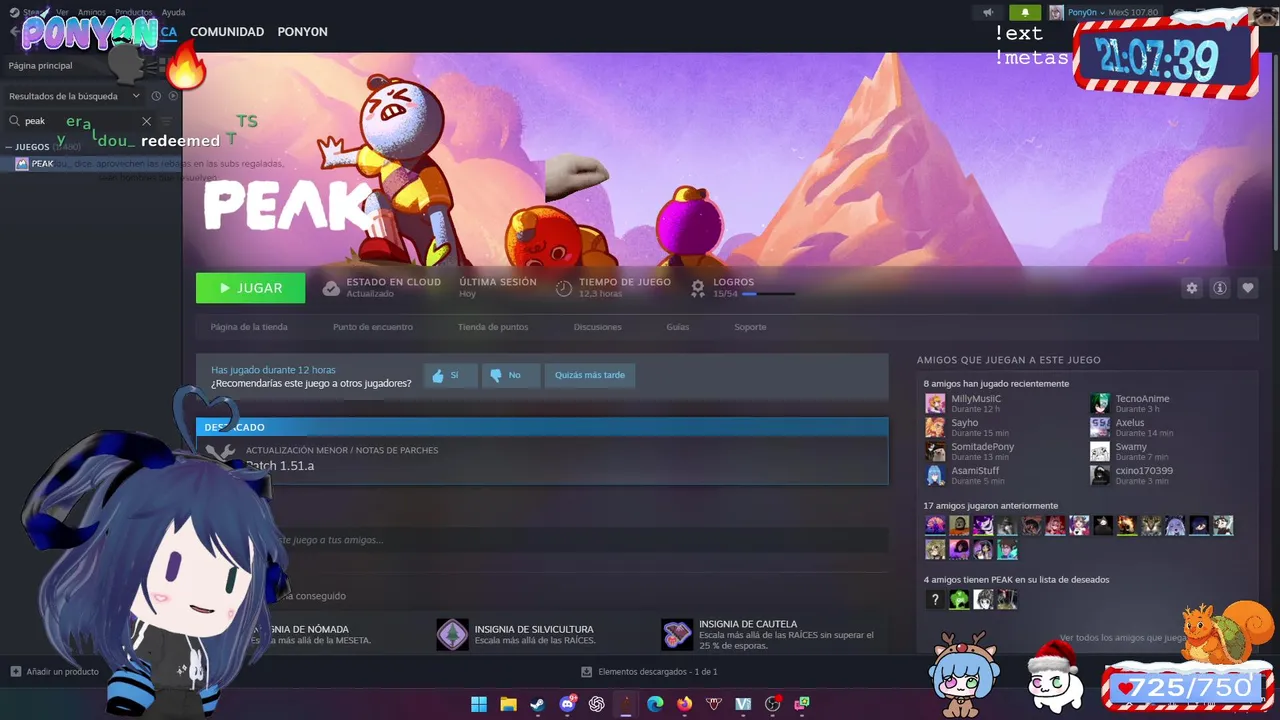The image size is (1280, 720).
Task: Open ChatGPT from the taskbar
Action: 597,704
